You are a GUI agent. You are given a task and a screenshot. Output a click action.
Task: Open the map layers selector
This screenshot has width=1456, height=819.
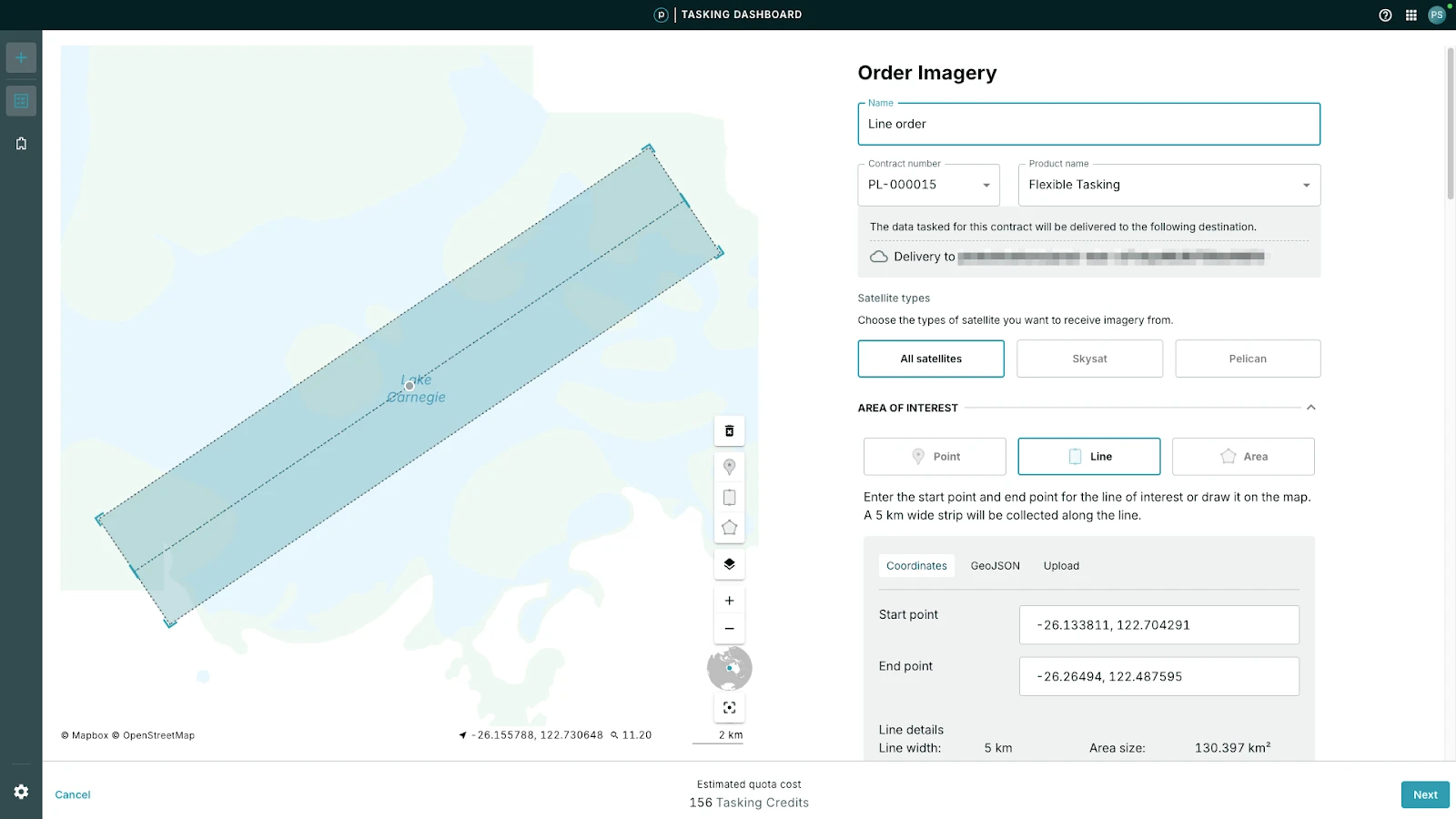click(x=729, y=564)
